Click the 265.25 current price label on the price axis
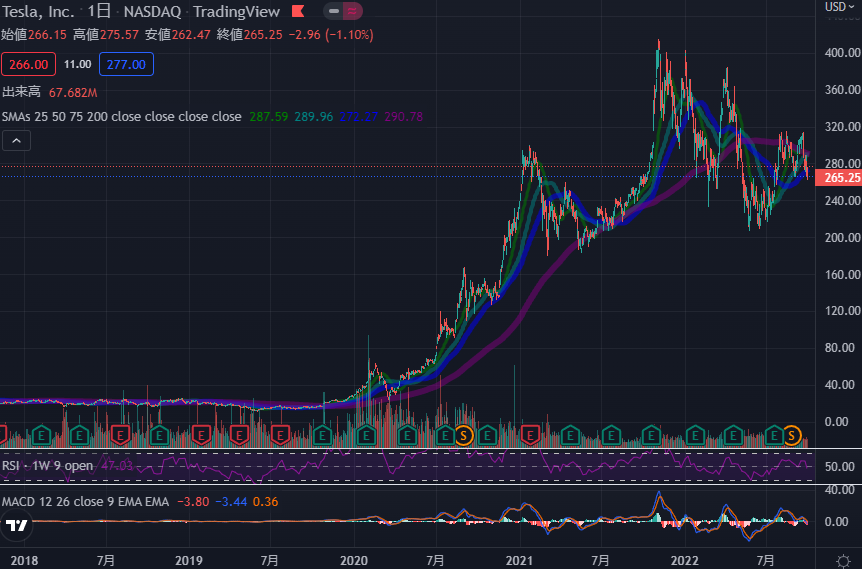 pyautogui.click(x=839, y=178)
